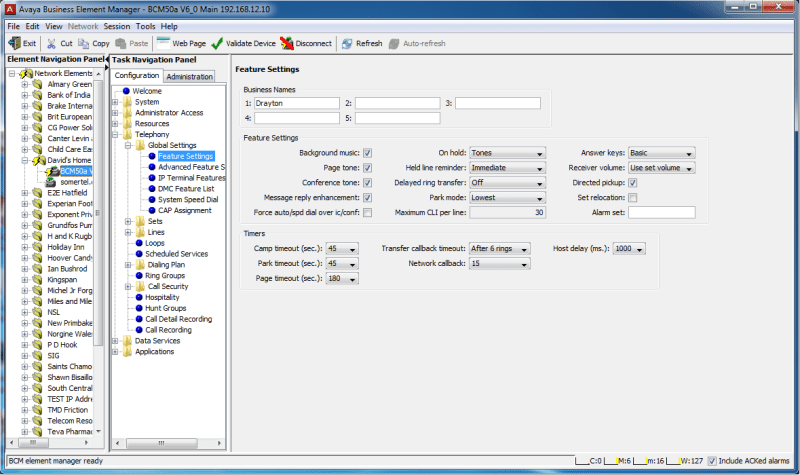Click the Paste toolbar icon
This screenshot has width=800, height=475.
[120, 43]
